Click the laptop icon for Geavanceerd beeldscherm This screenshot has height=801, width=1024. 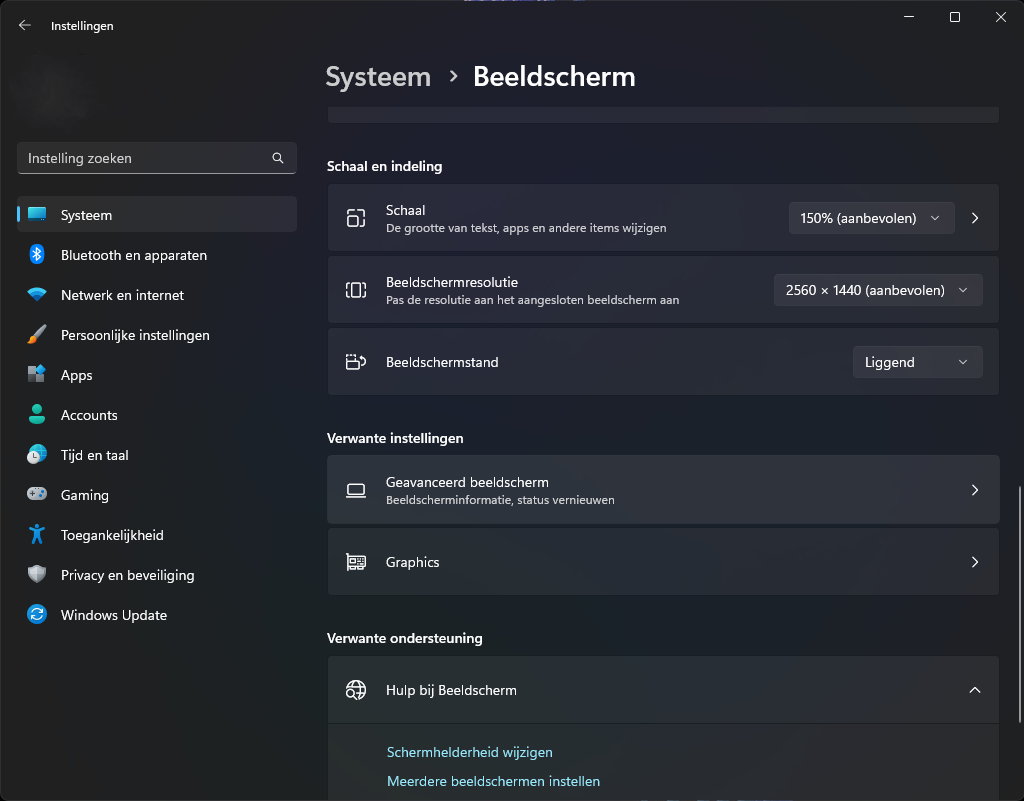356,490
